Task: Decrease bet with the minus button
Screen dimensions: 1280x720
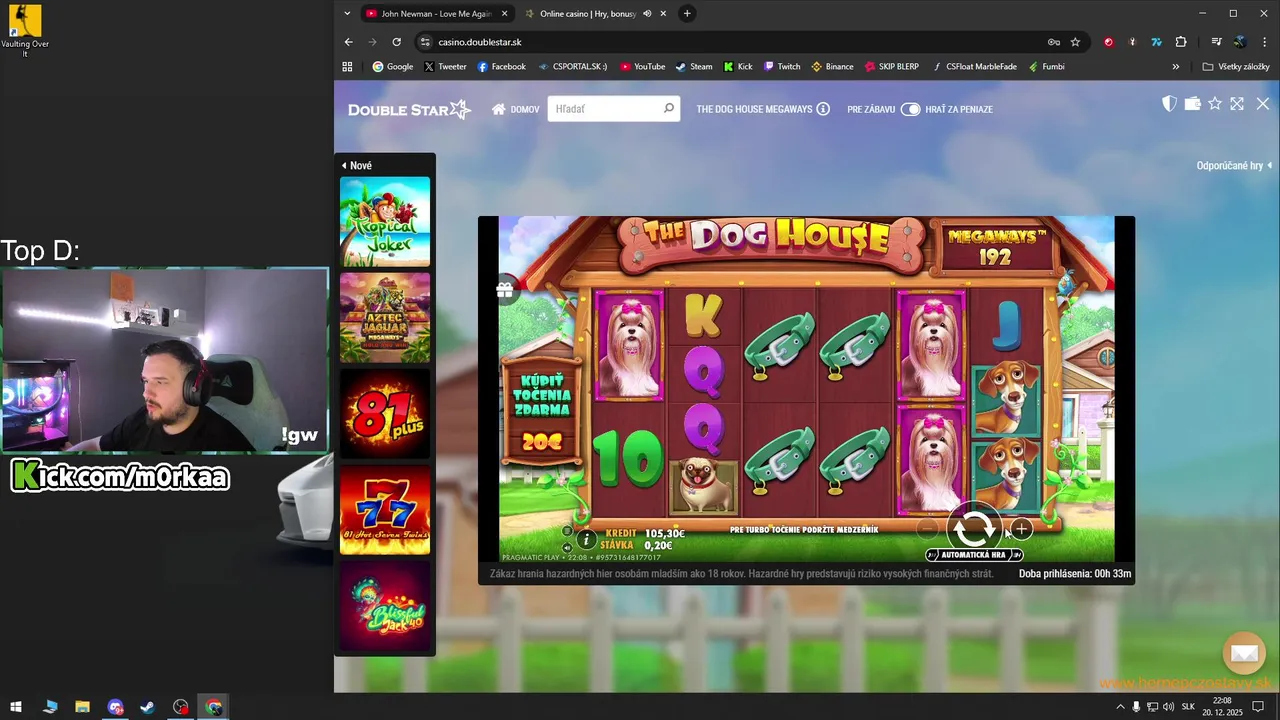Action: click(x=927, y=529)
